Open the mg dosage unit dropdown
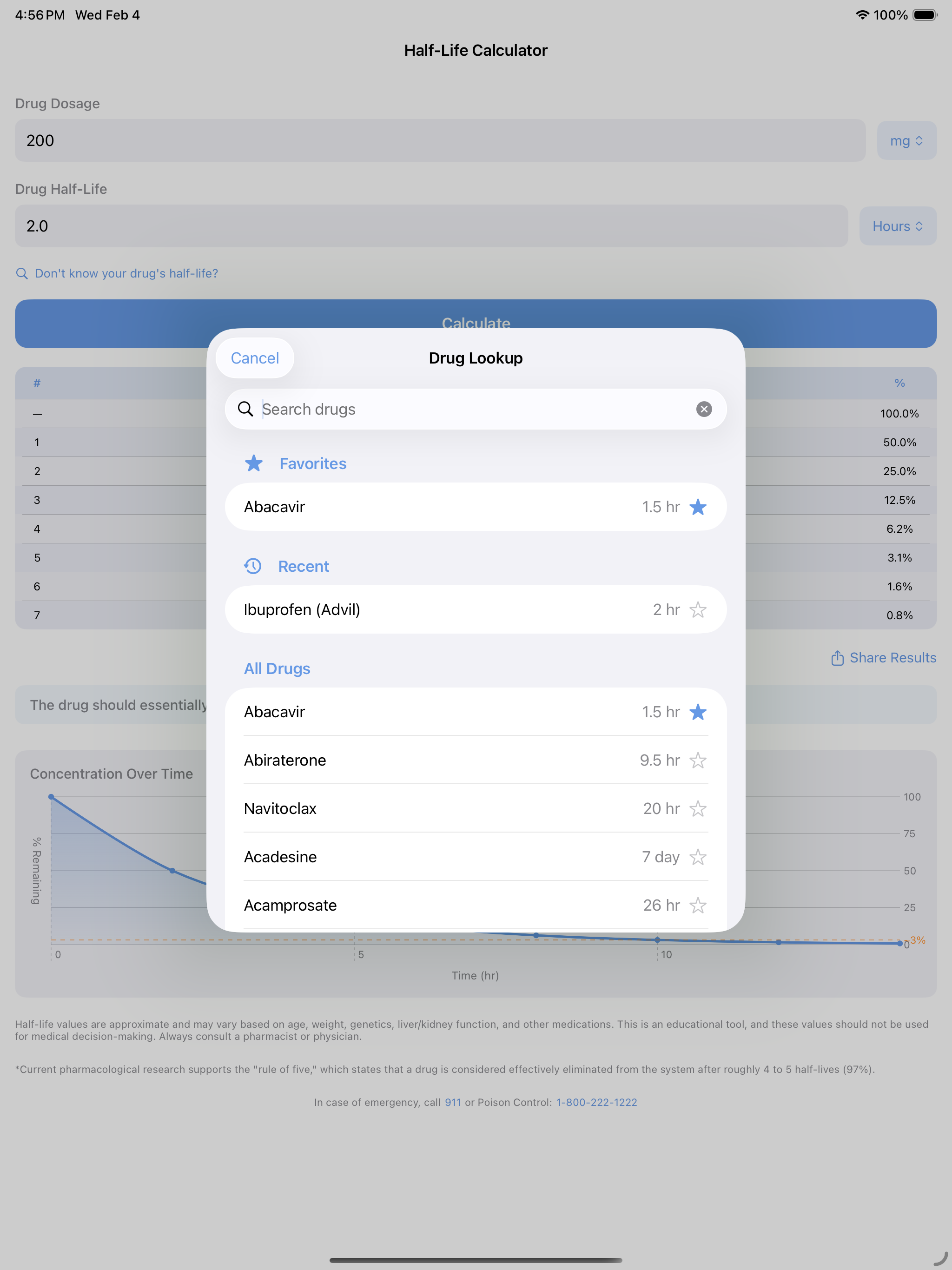The width and height of the screenshot is (952, 1270). [906, 141]
